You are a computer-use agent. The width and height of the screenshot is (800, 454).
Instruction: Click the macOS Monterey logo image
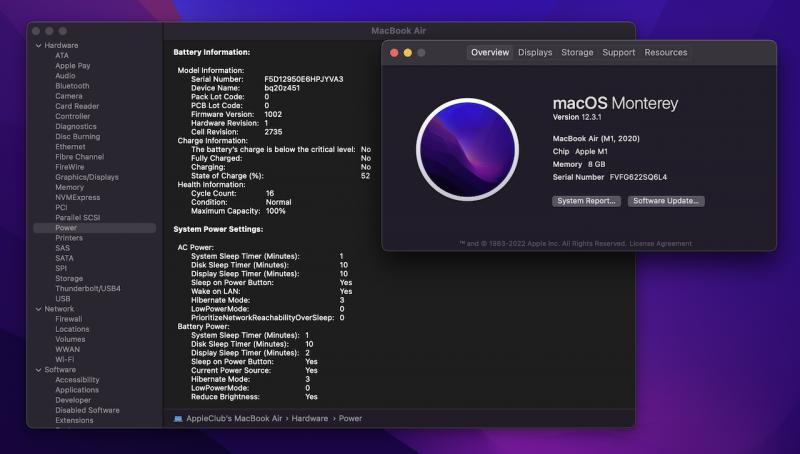(467, 149)
